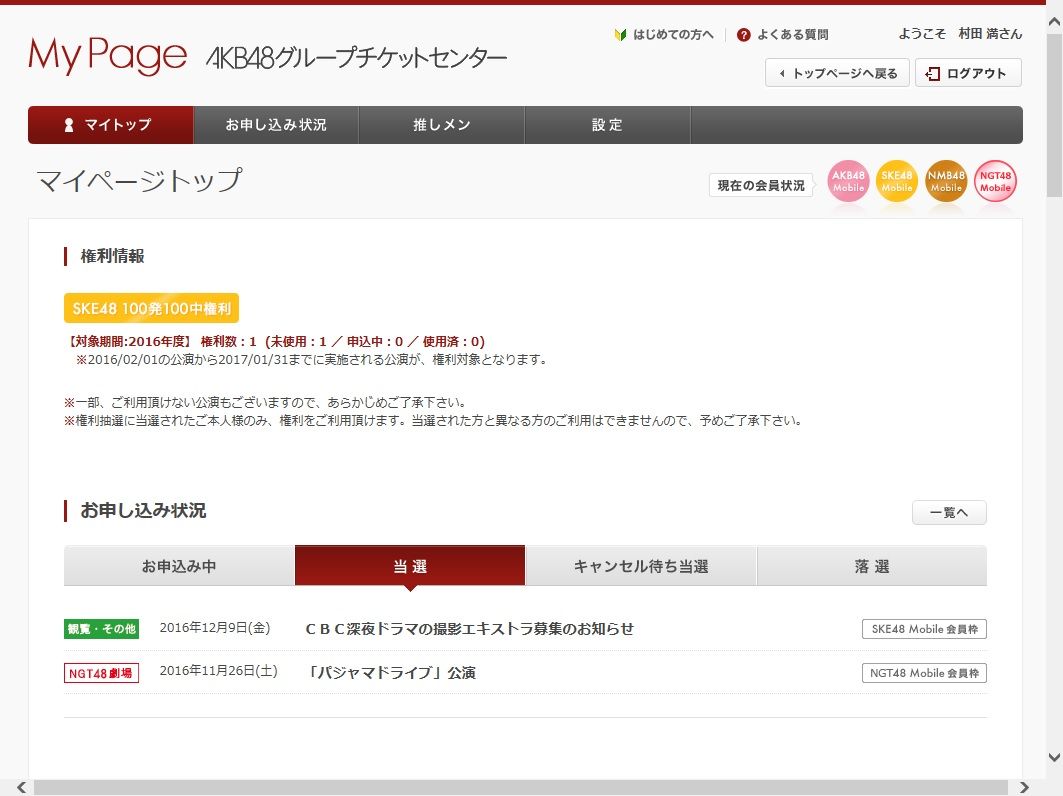Click the マイページトップ page title
Screen dimensions: 1063x796
point(139,180)
